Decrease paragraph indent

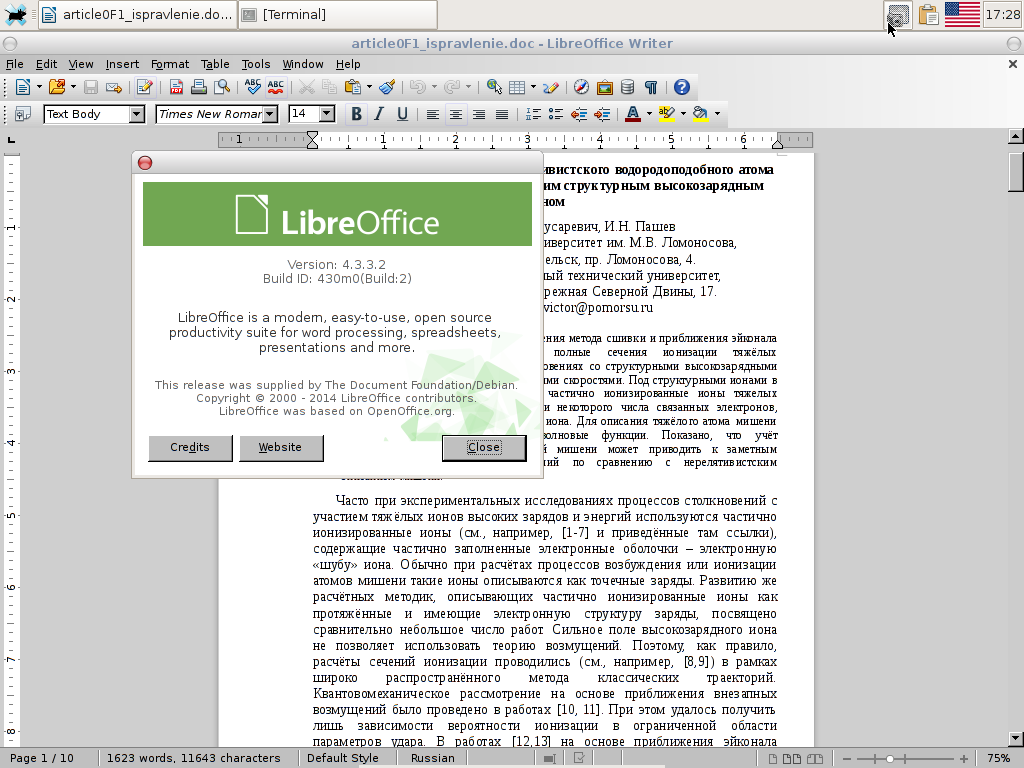(x=579, y=114)
